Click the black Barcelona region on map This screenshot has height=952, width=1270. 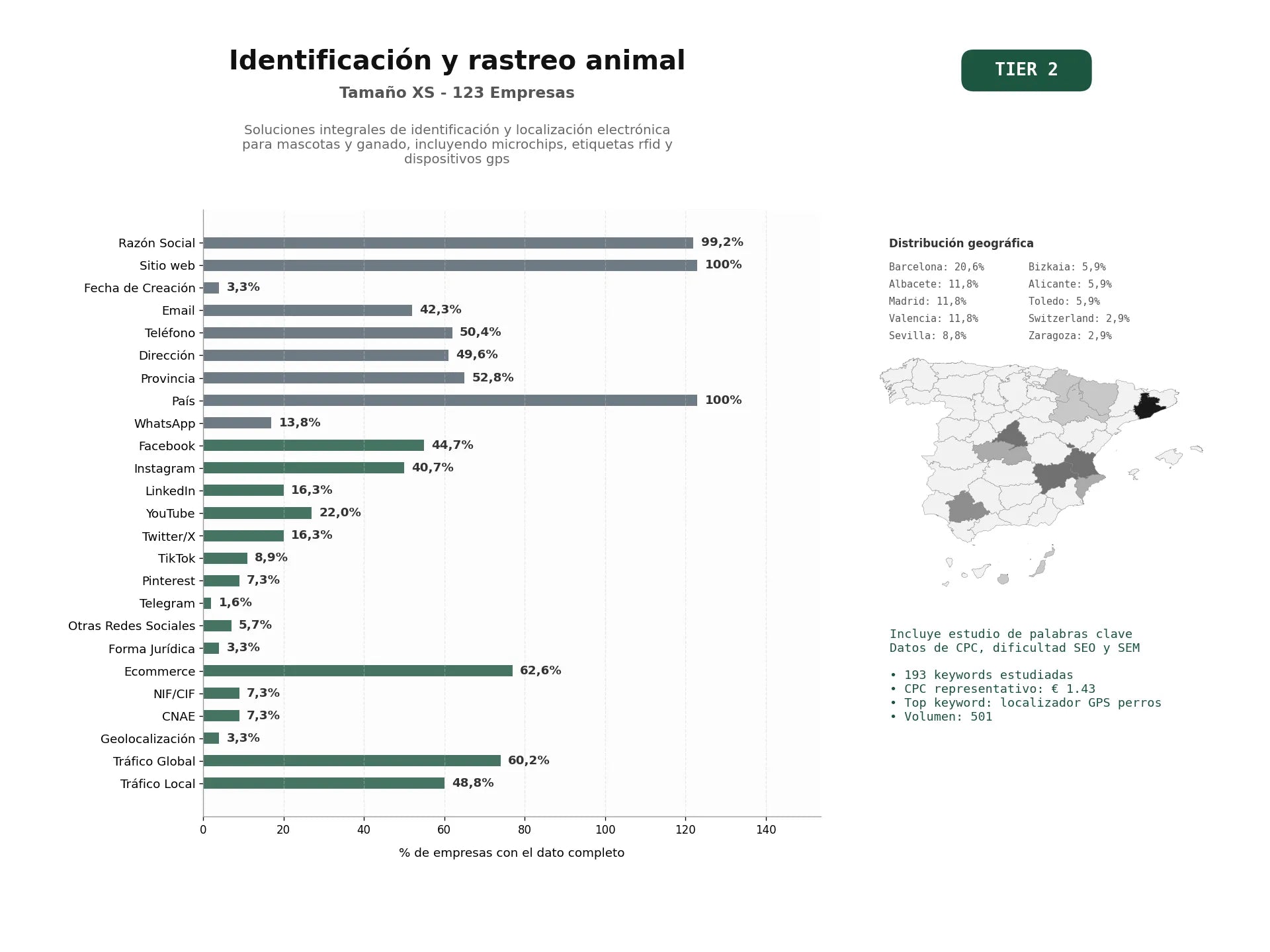tap(1147, 405)
